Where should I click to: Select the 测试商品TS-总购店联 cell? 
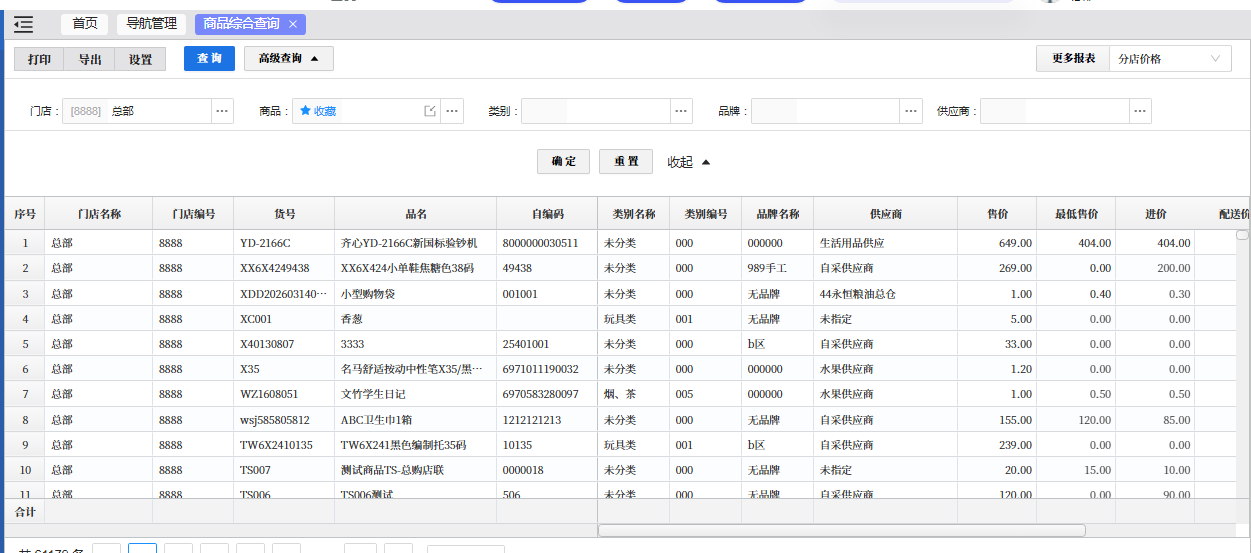pyautogui.click(x=416, y=470)
